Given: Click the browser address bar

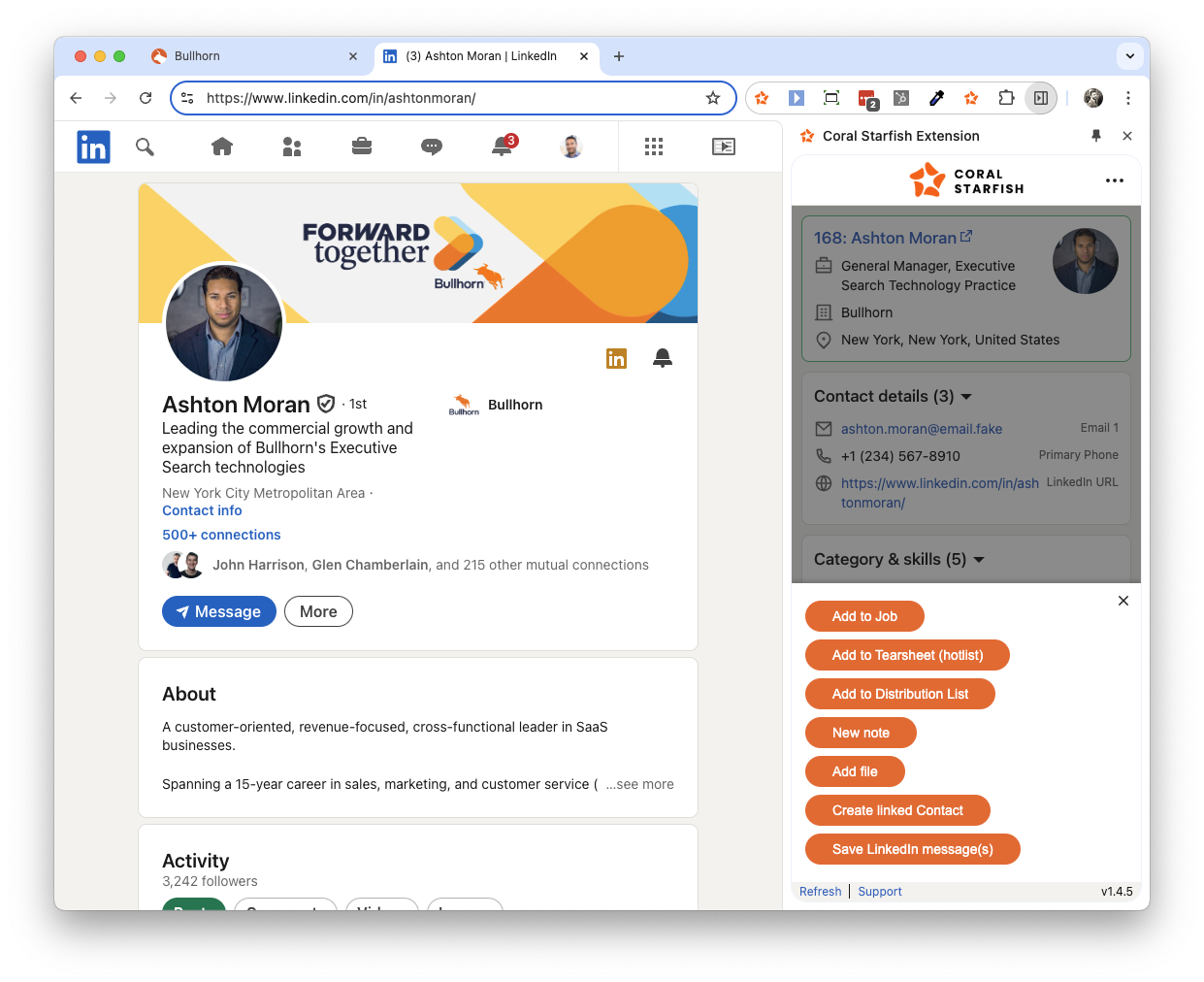Looking at the screenshot, I should [x=446, y=98].
